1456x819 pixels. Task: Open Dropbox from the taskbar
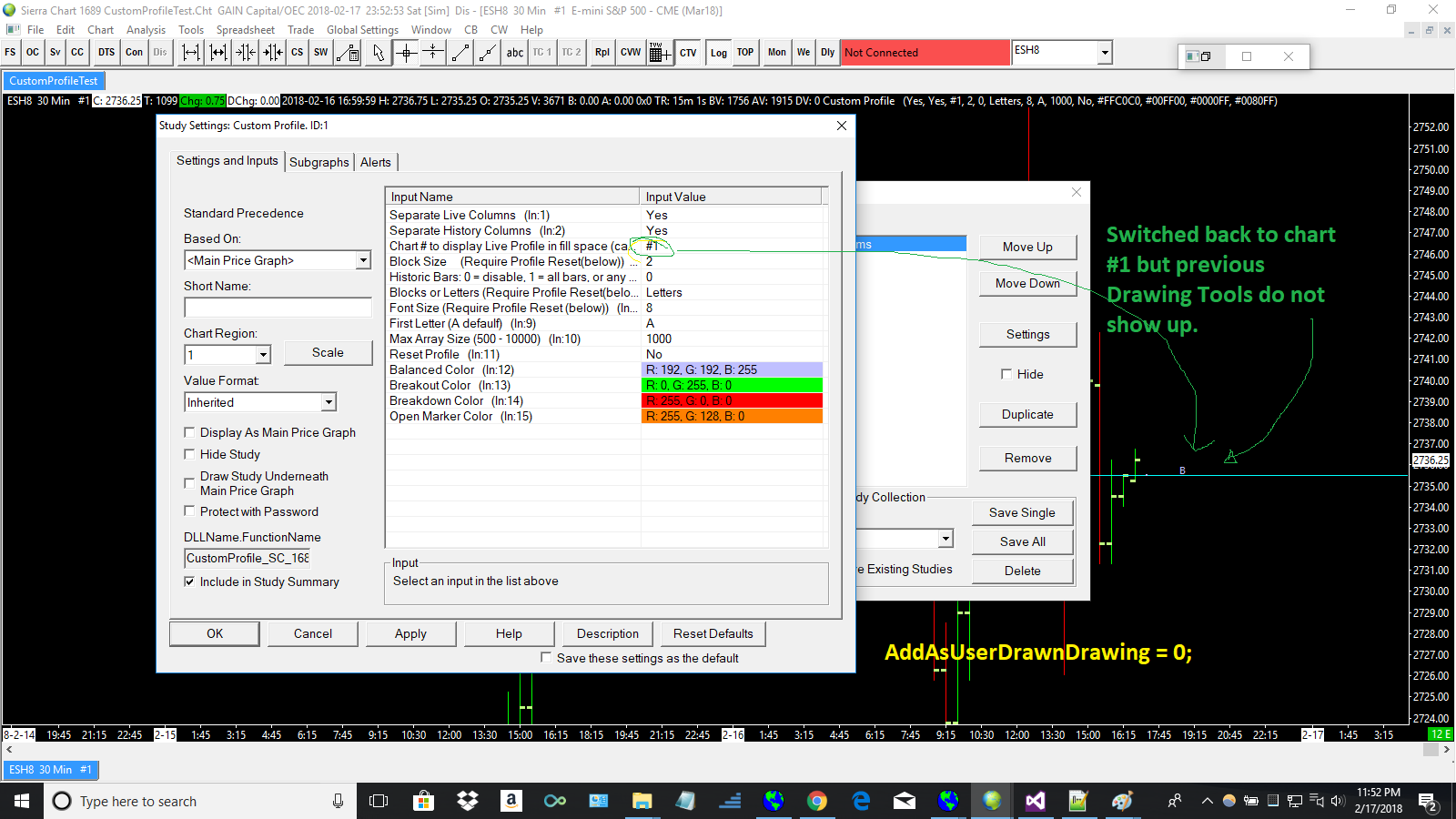click(x=468, y=801)
